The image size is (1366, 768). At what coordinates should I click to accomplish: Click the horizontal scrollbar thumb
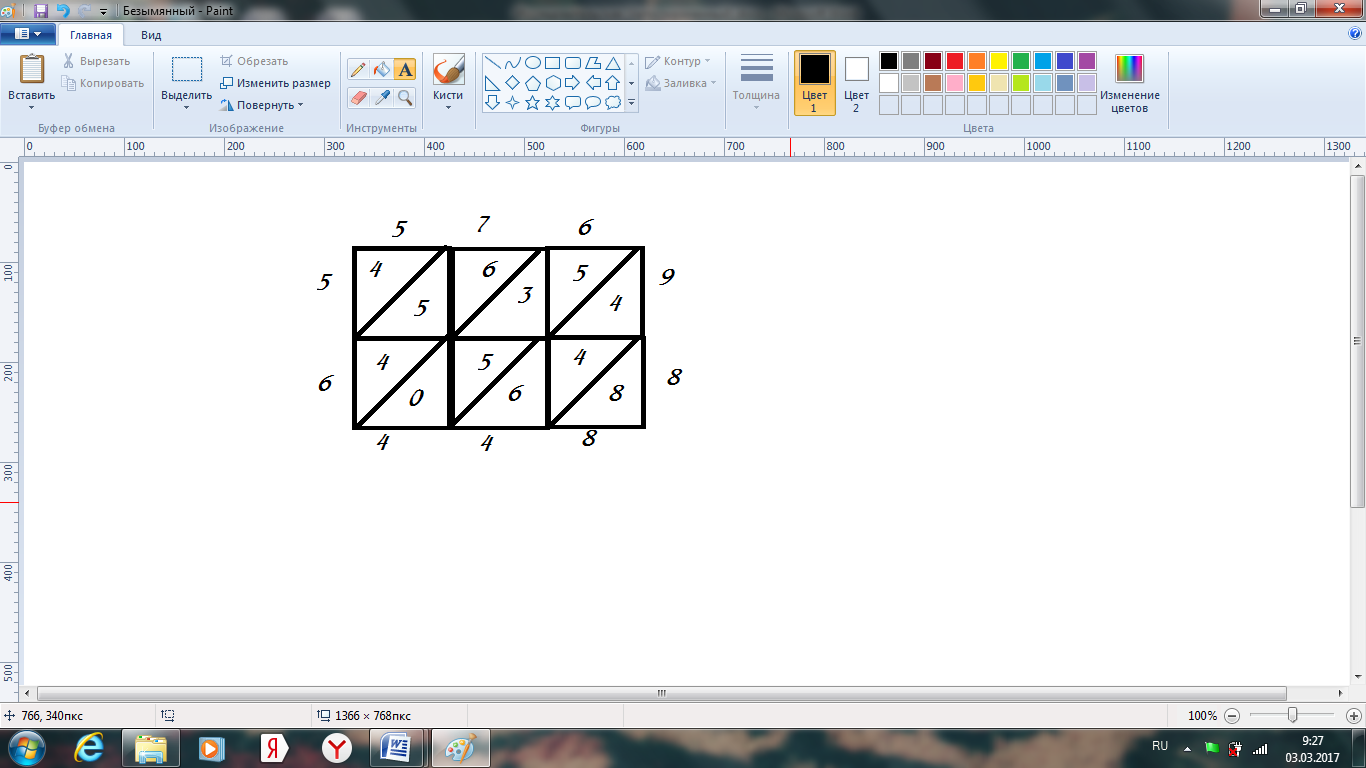[662, 693]
